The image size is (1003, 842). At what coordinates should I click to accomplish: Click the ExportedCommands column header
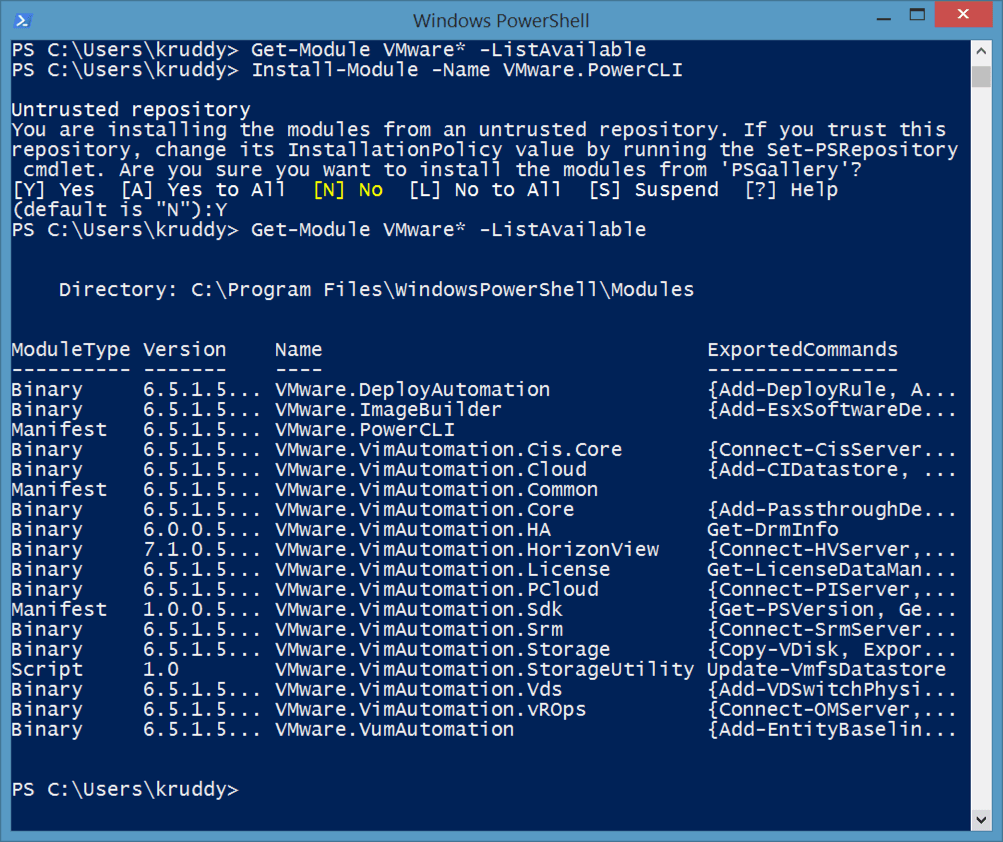pos(802,350)
